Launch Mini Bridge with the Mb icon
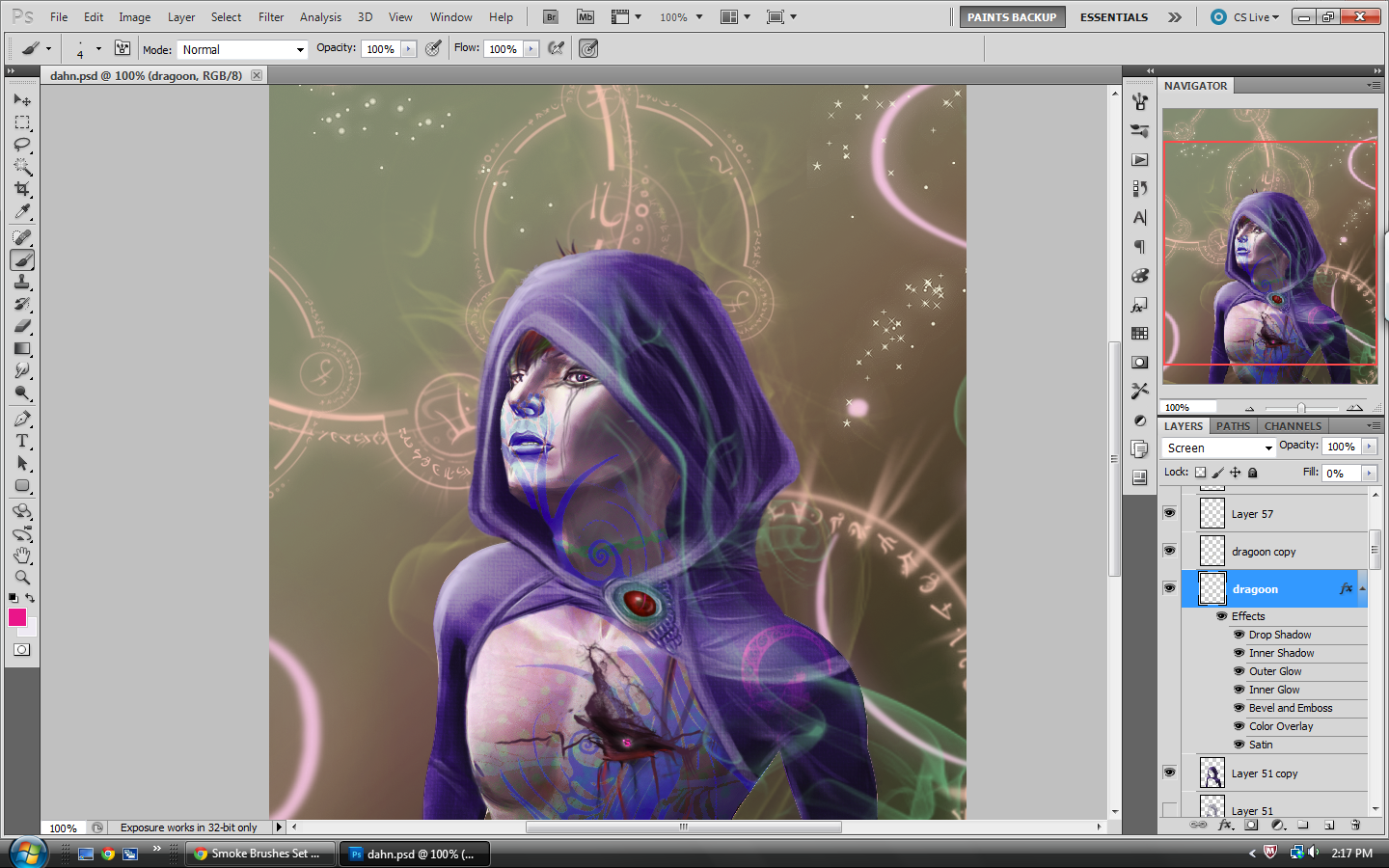This screenshot has height=868, width=1389. (585, 16)
